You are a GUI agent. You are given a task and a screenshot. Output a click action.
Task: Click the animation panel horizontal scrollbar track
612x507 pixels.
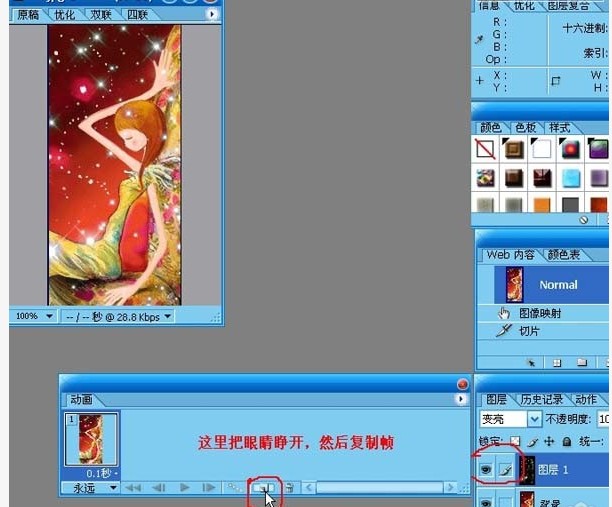click(x=379, y=487)
